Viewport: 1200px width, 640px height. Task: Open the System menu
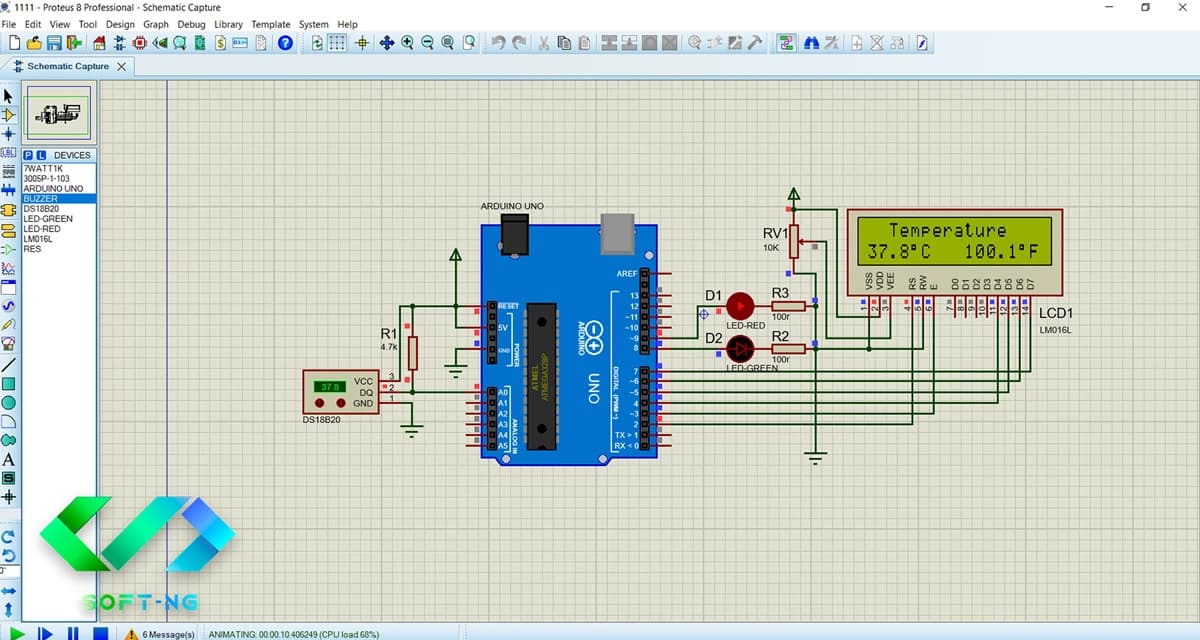coord(314,24)
